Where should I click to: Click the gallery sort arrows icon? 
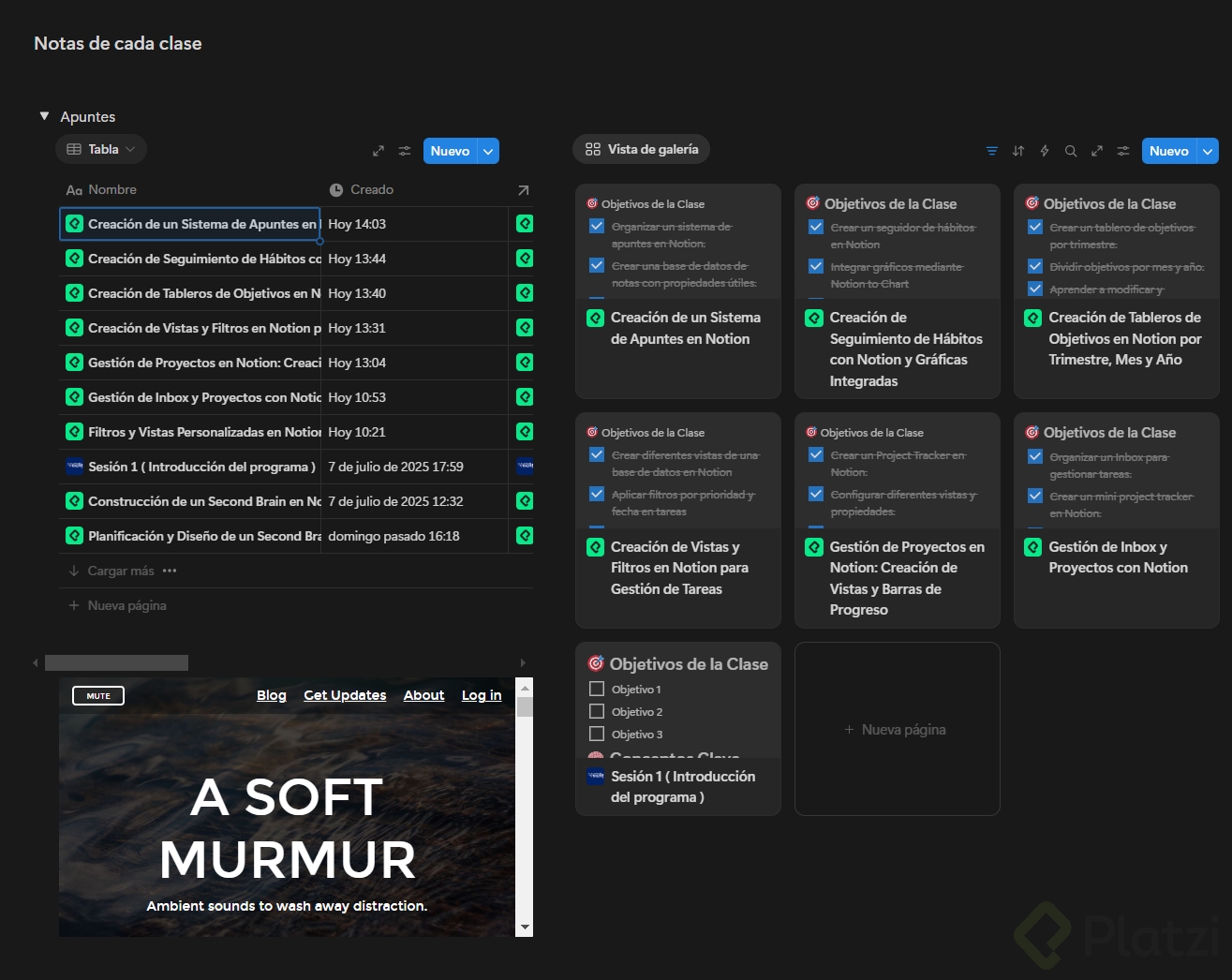(x=1018, y=151)
